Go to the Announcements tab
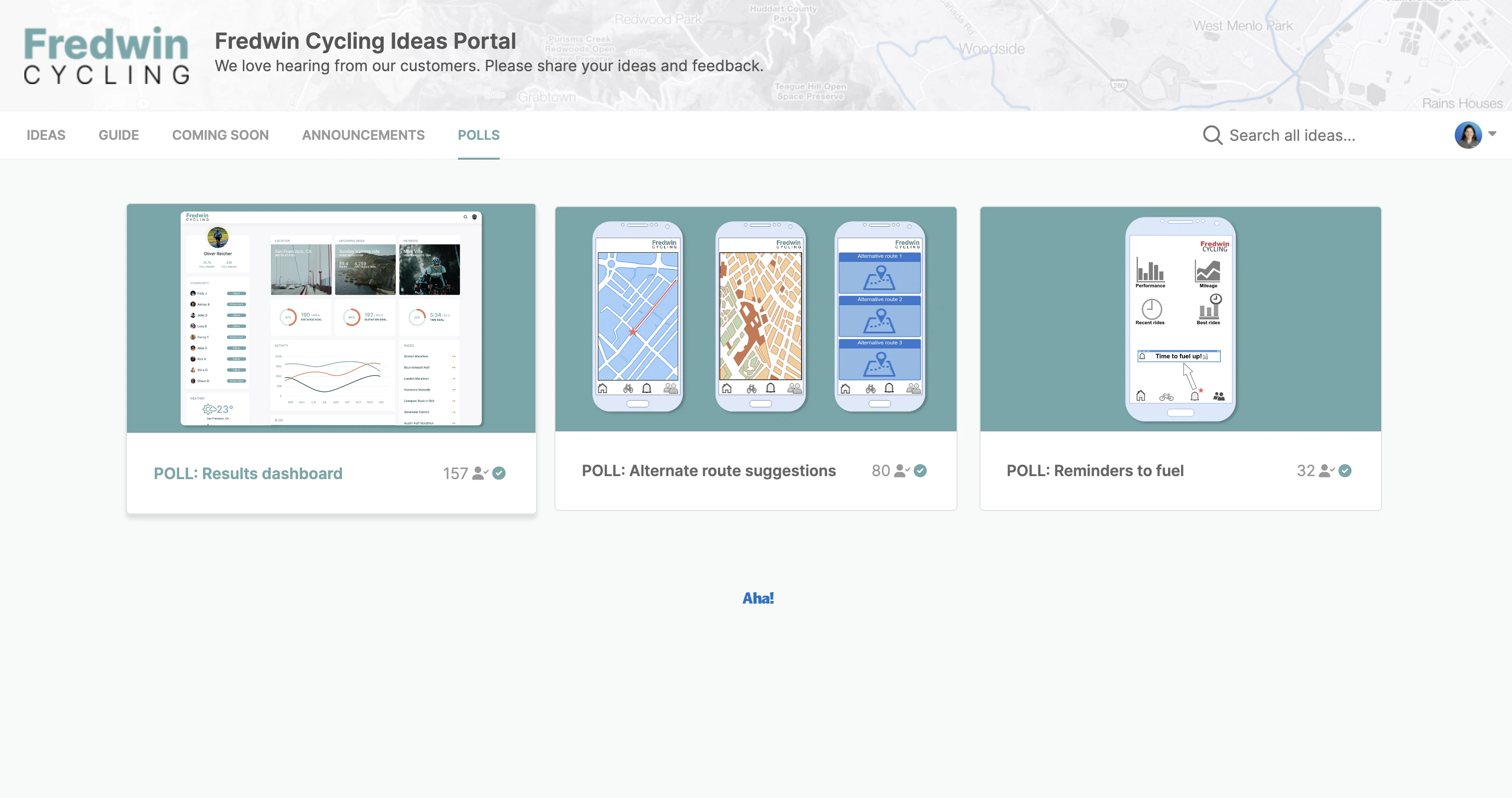This screenshot has width=1512, height=798. 363,135
